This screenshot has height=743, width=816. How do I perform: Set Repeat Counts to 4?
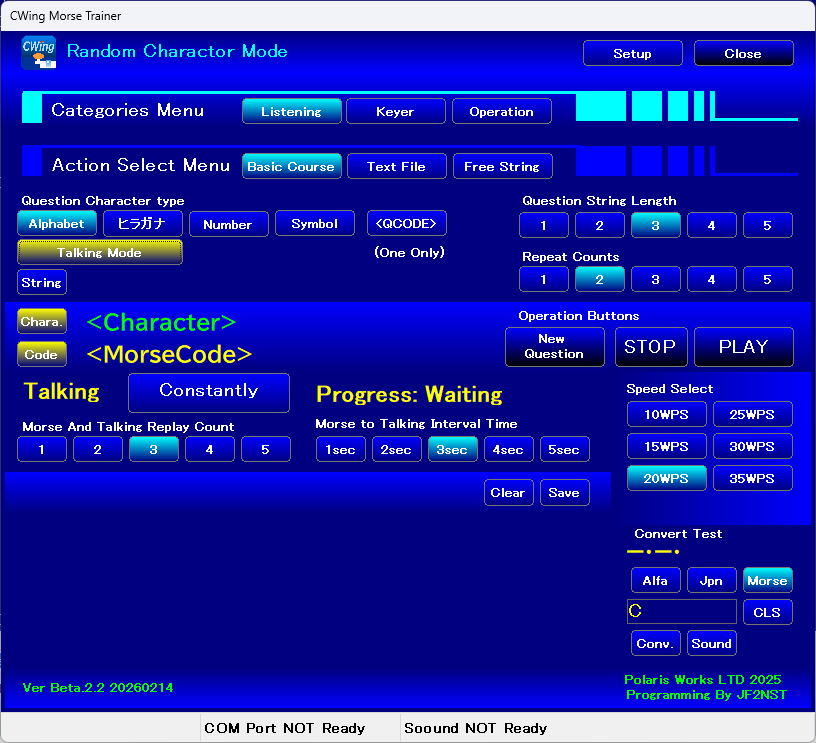click(x=711, y=280)
